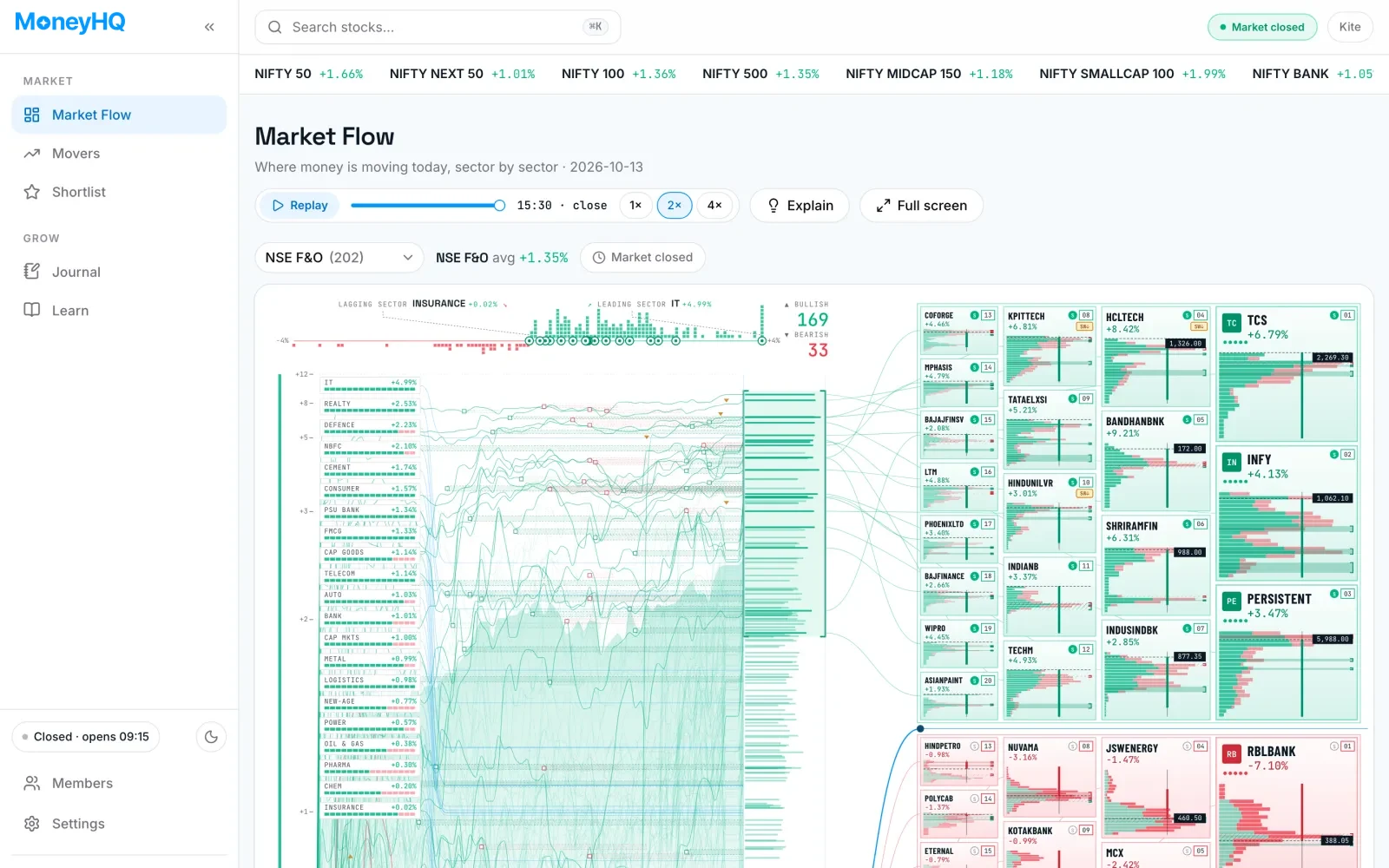
Task: Set replay speed to 2×
Action: pyautogui.click(x=675, y=206)
